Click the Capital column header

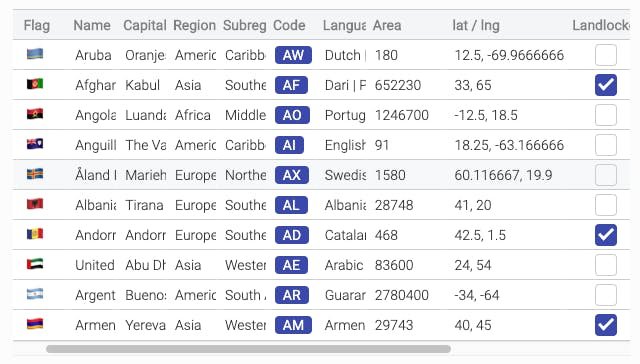click(145, 25)
